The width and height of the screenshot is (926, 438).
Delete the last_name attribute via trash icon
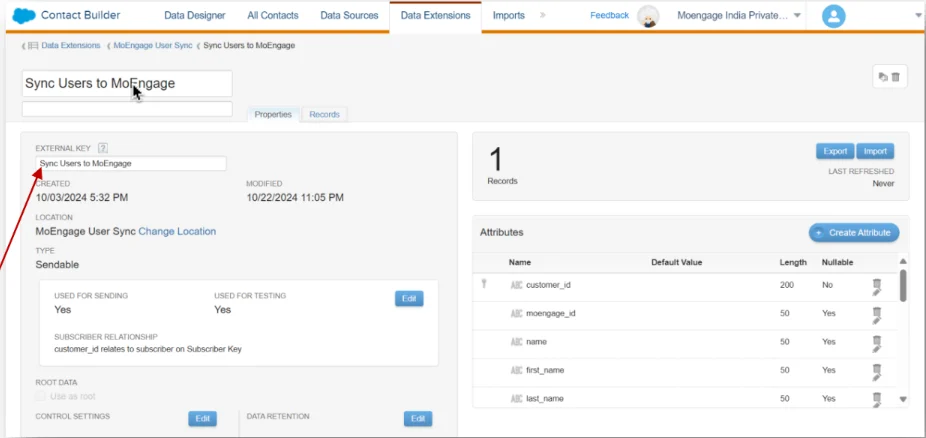[877, 396]
